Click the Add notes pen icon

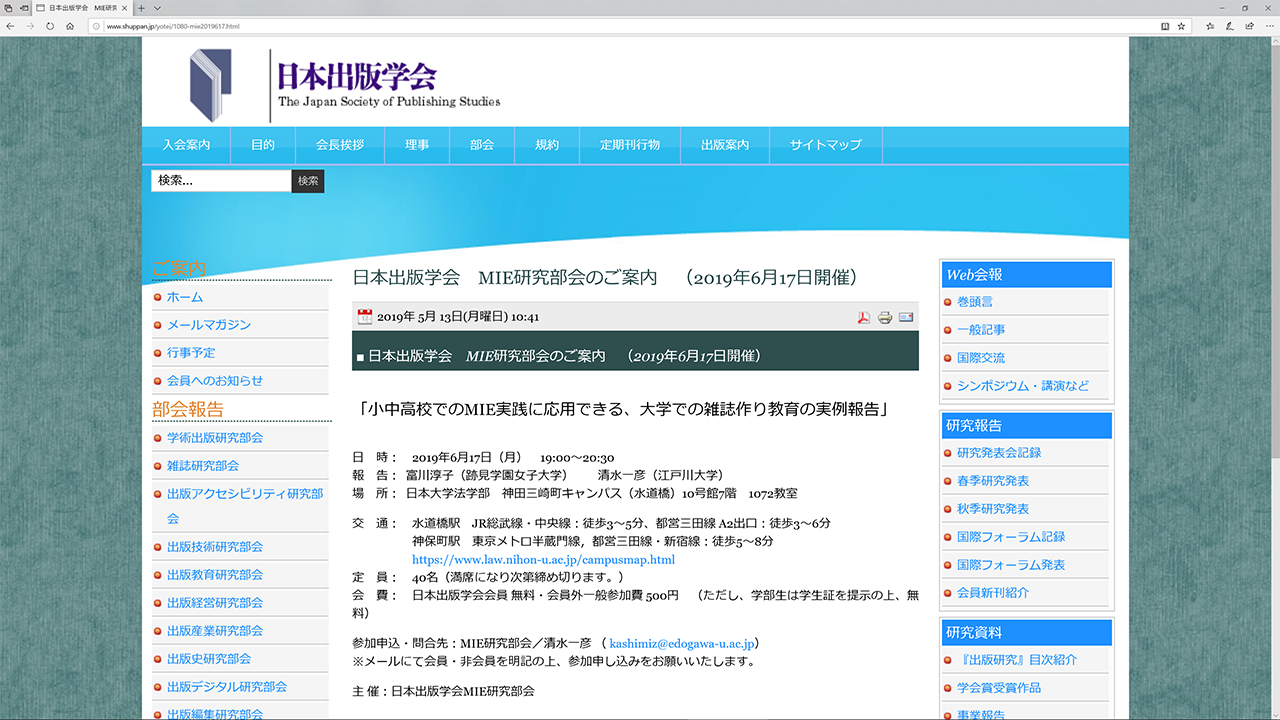tap(1228, 25)
